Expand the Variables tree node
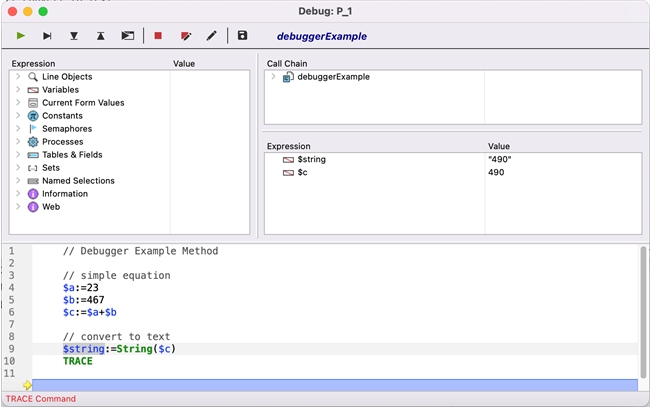Screen dimensions: 650x407 pyautogui.click(x=18, y=90)
